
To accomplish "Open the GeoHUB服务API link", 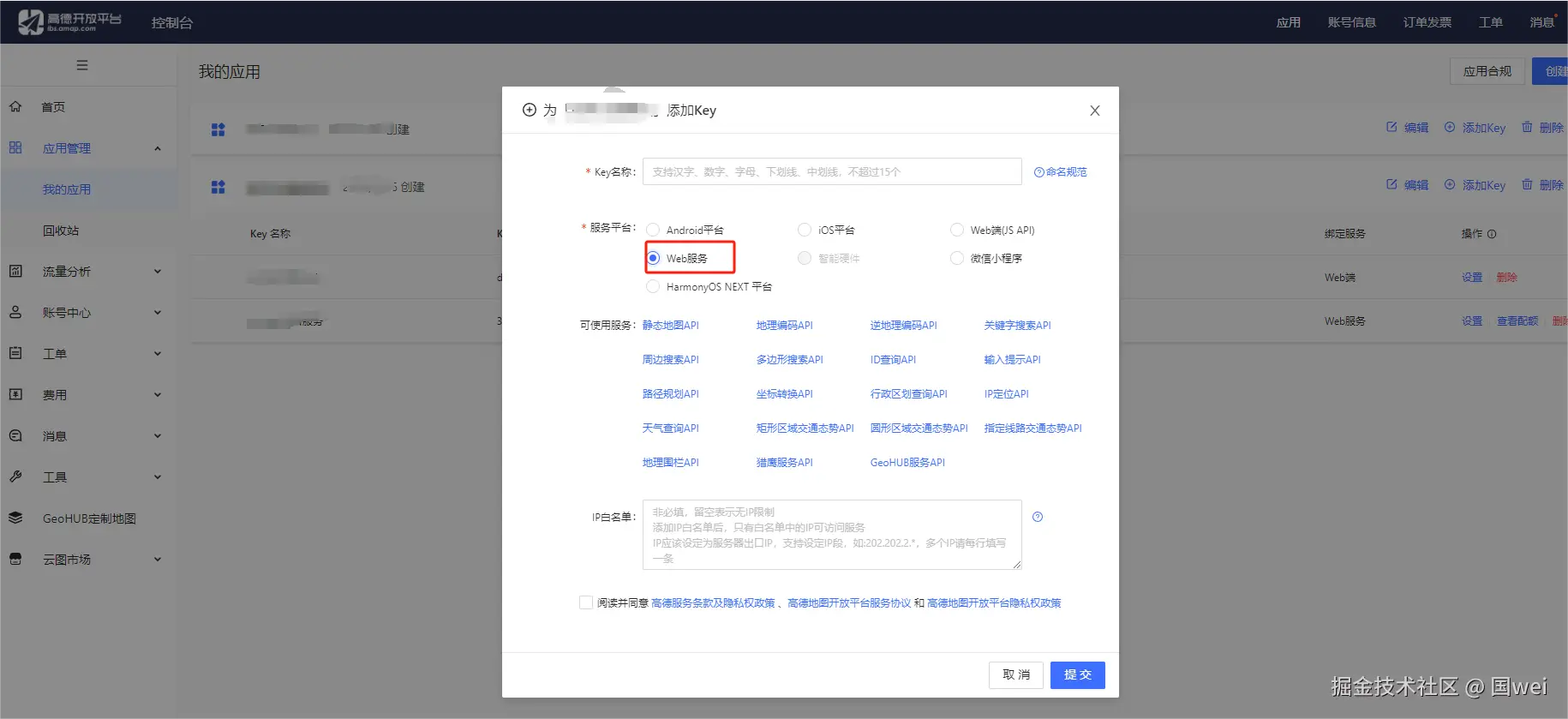I will coord(907,462).
